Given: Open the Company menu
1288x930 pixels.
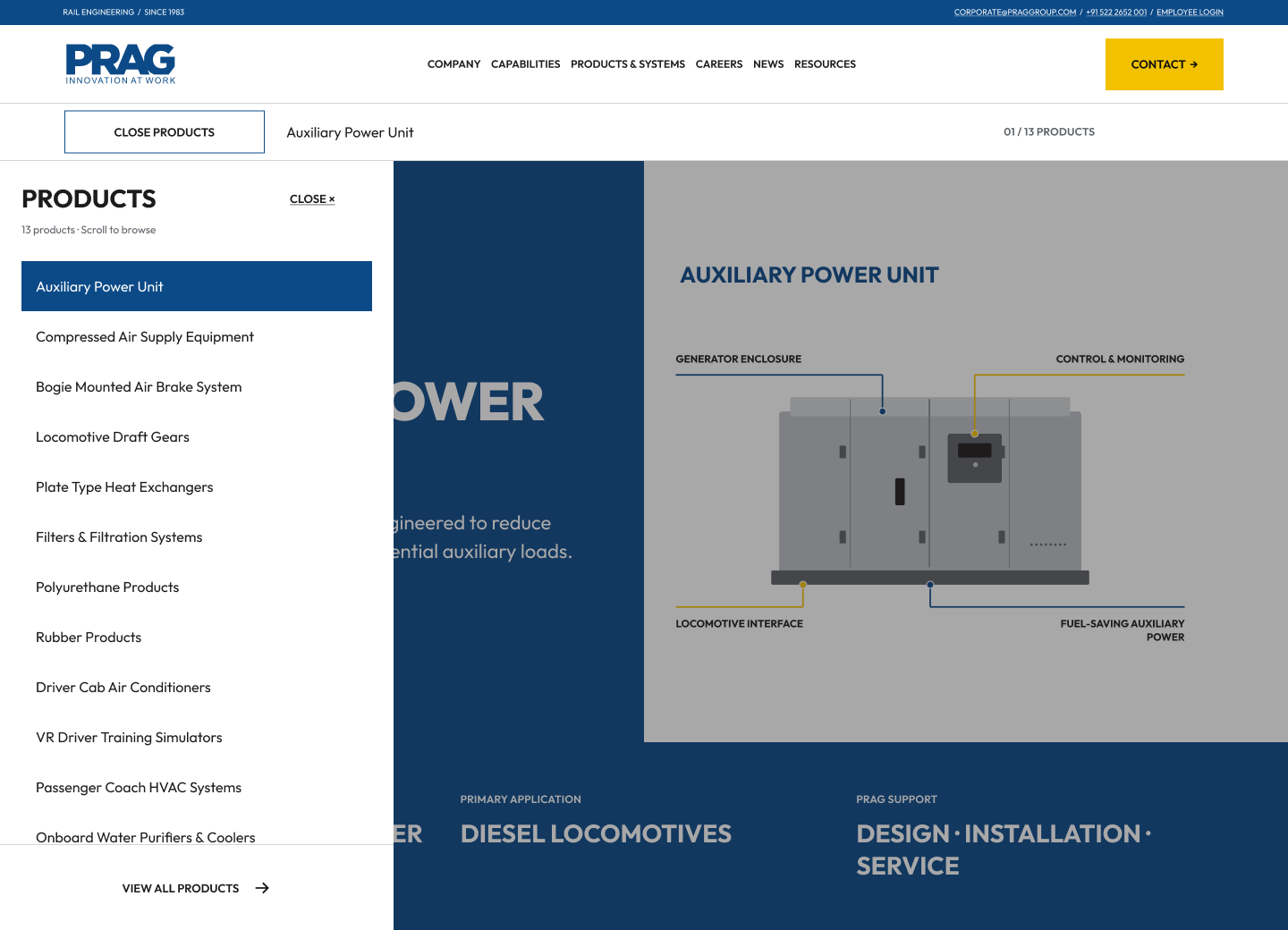Looking at the screenshot, I should pyautogui.click(x=453, y=64).
